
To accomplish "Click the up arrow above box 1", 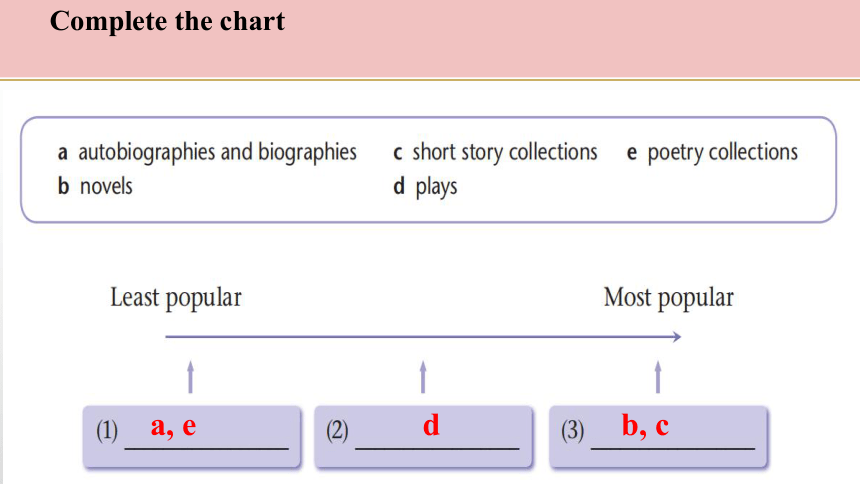I will tap(190, 377).
